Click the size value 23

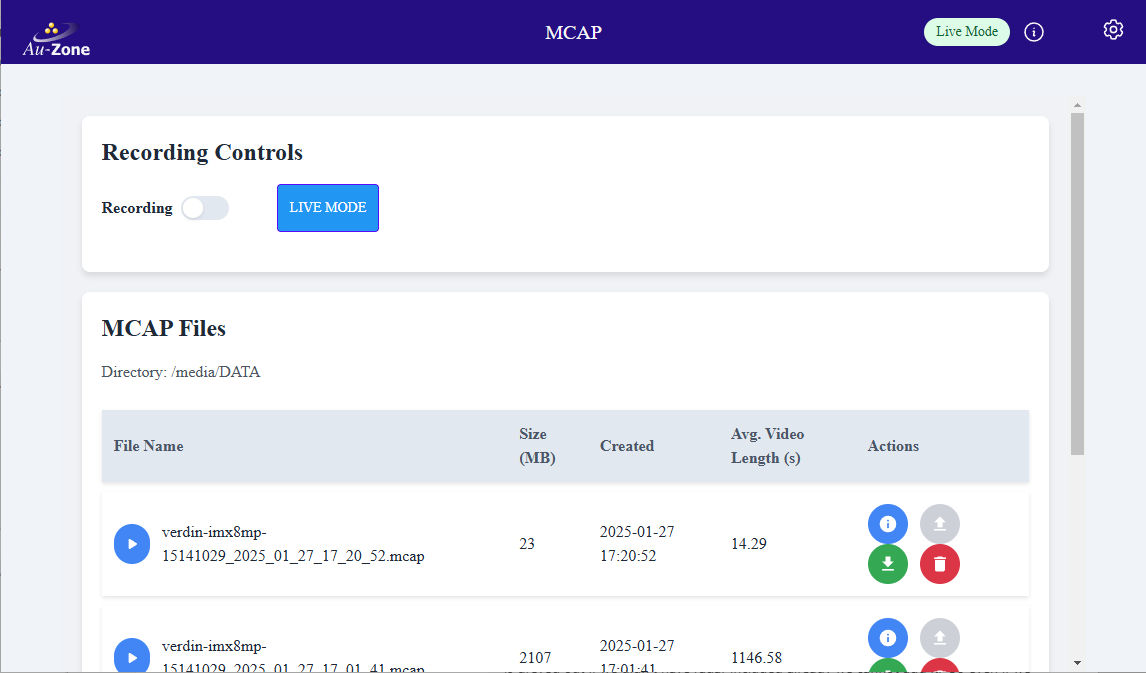pos(527,544)
